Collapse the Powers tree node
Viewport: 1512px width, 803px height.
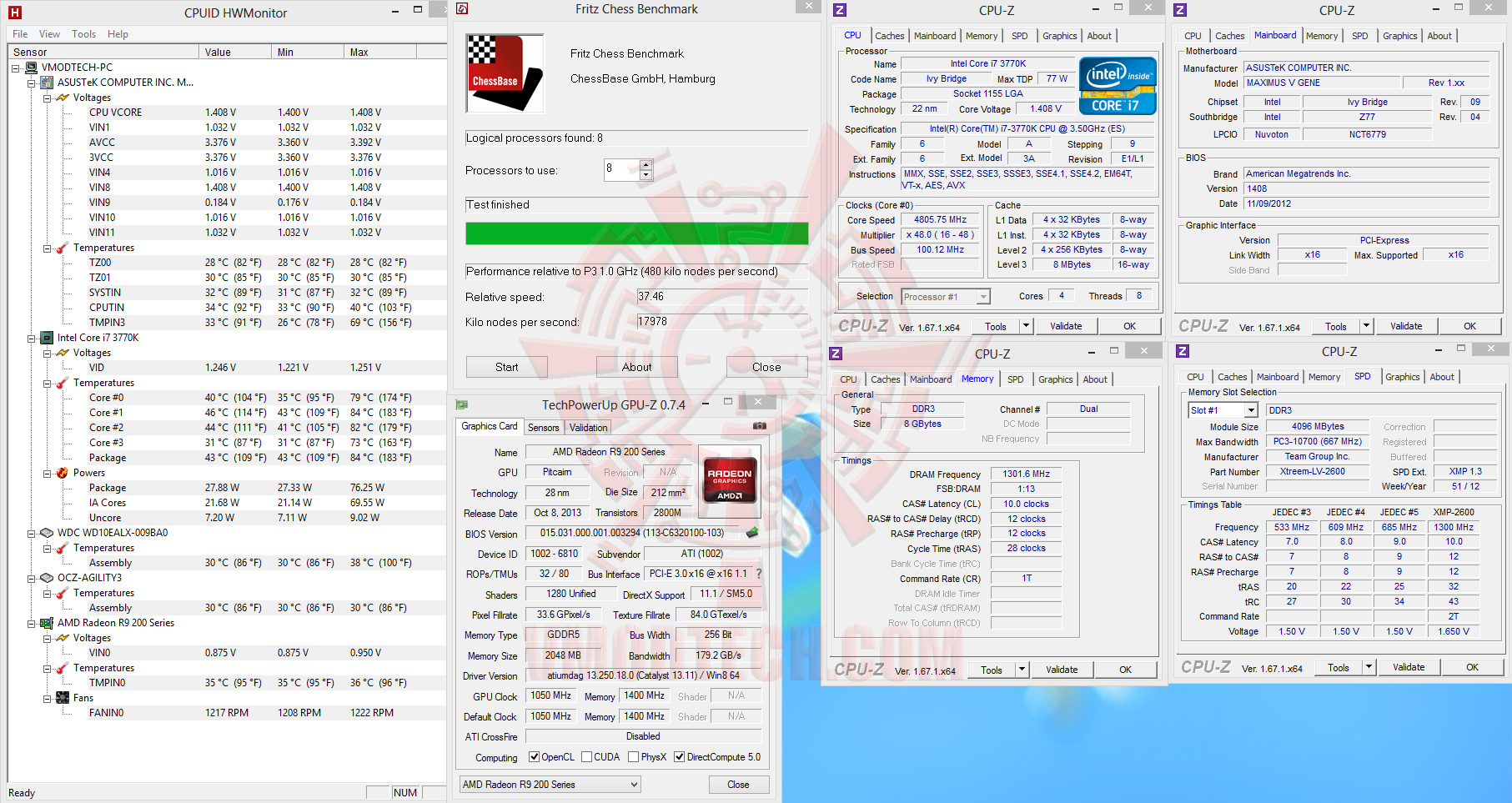click(47, 473)
